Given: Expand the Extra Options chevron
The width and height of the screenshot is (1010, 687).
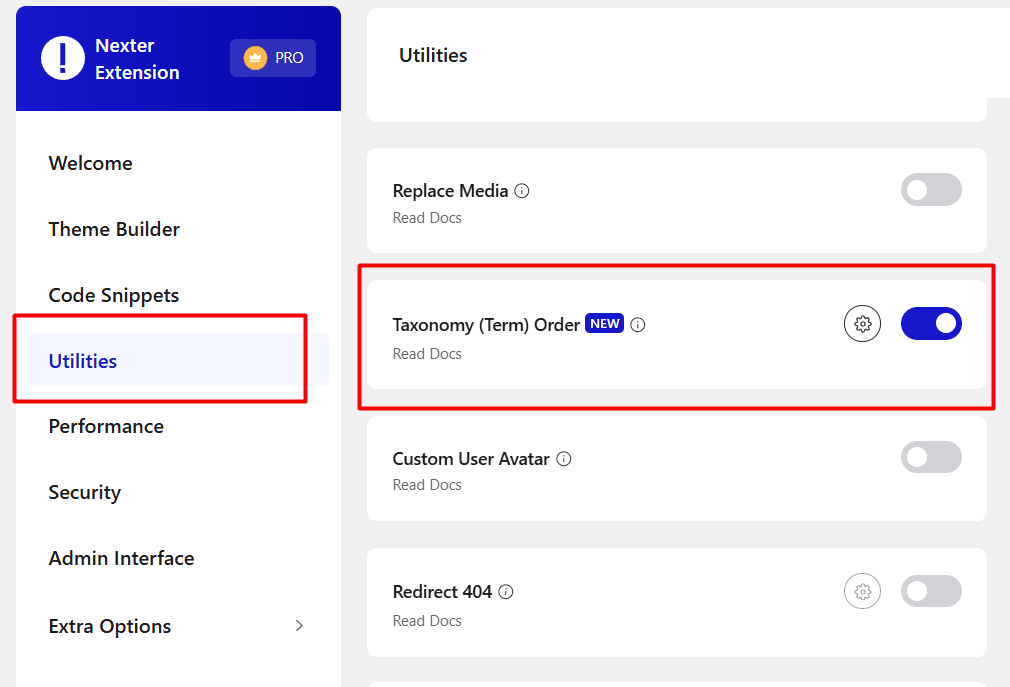Looking at the screenshot, I should coord(299,626).
